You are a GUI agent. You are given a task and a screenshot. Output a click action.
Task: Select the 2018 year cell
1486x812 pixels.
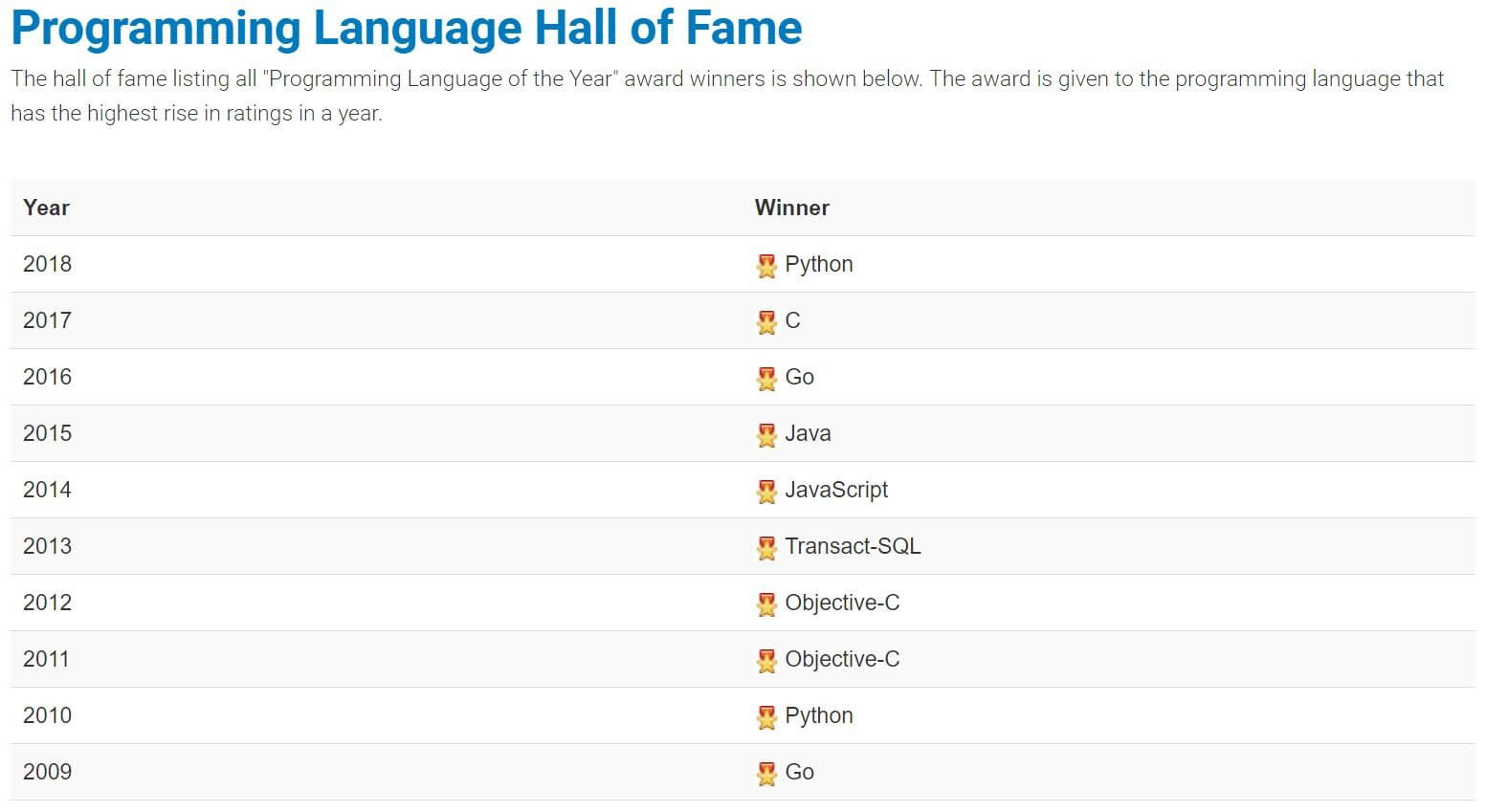coord(47,264)
